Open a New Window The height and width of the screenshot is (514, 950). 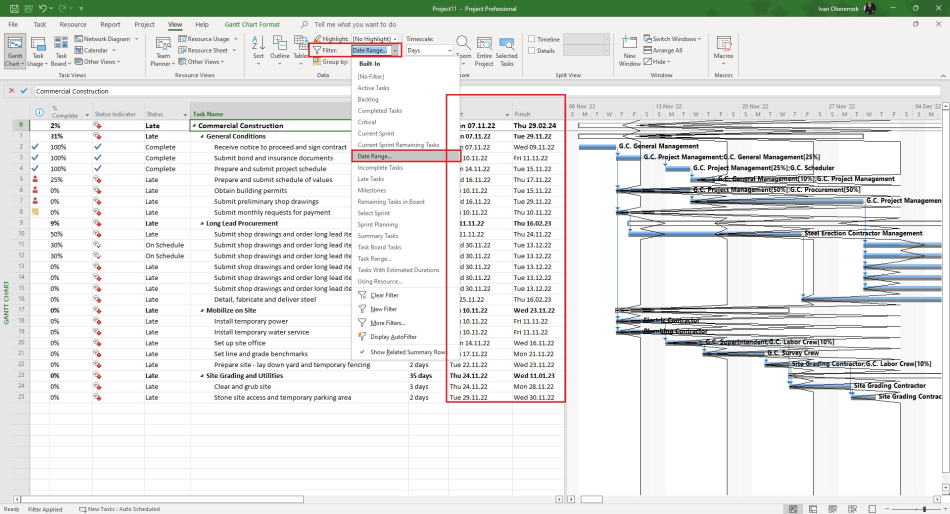629,51
